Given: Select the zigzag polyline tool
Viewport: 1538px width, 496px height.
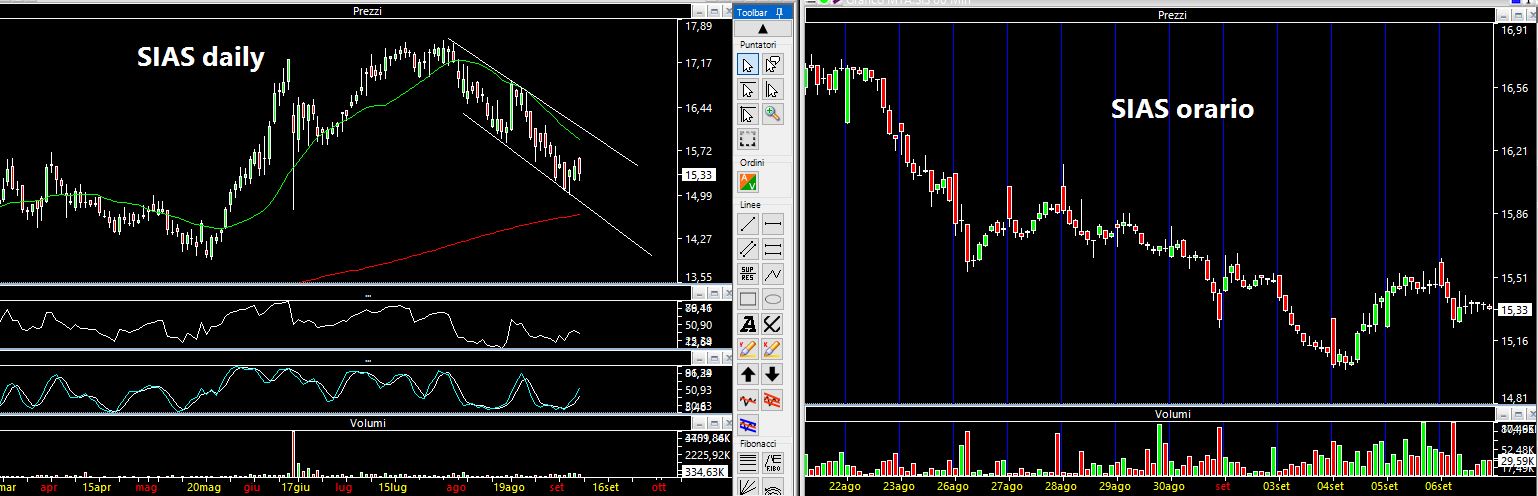Looking at the screenshot, I should tap(772, 273).
